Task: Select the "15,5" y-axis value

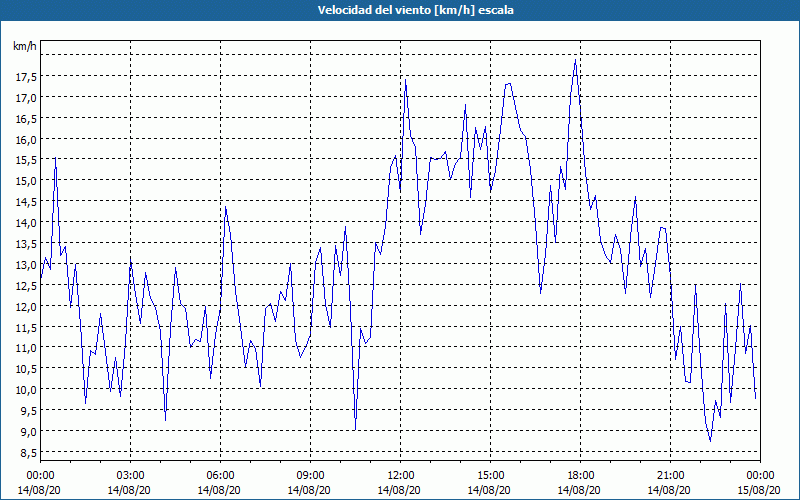Action: (26, 160)
